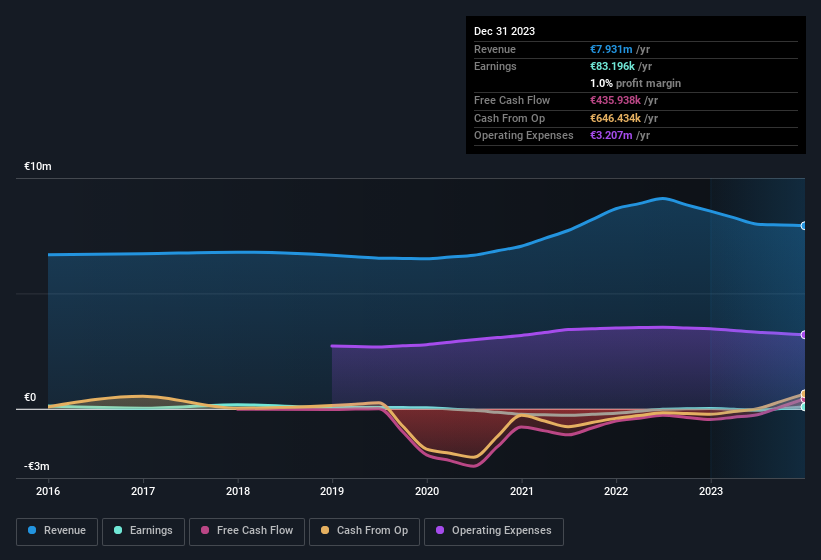Click the €83.196k earnings value
The height and width of the screenshot is (560, 821).
click(612, 66)
